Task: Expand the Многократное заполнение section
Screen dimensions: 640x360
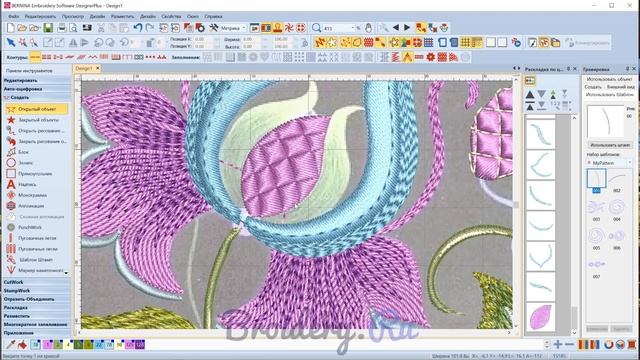Action: pyautogui.click(x=37, y=324)
